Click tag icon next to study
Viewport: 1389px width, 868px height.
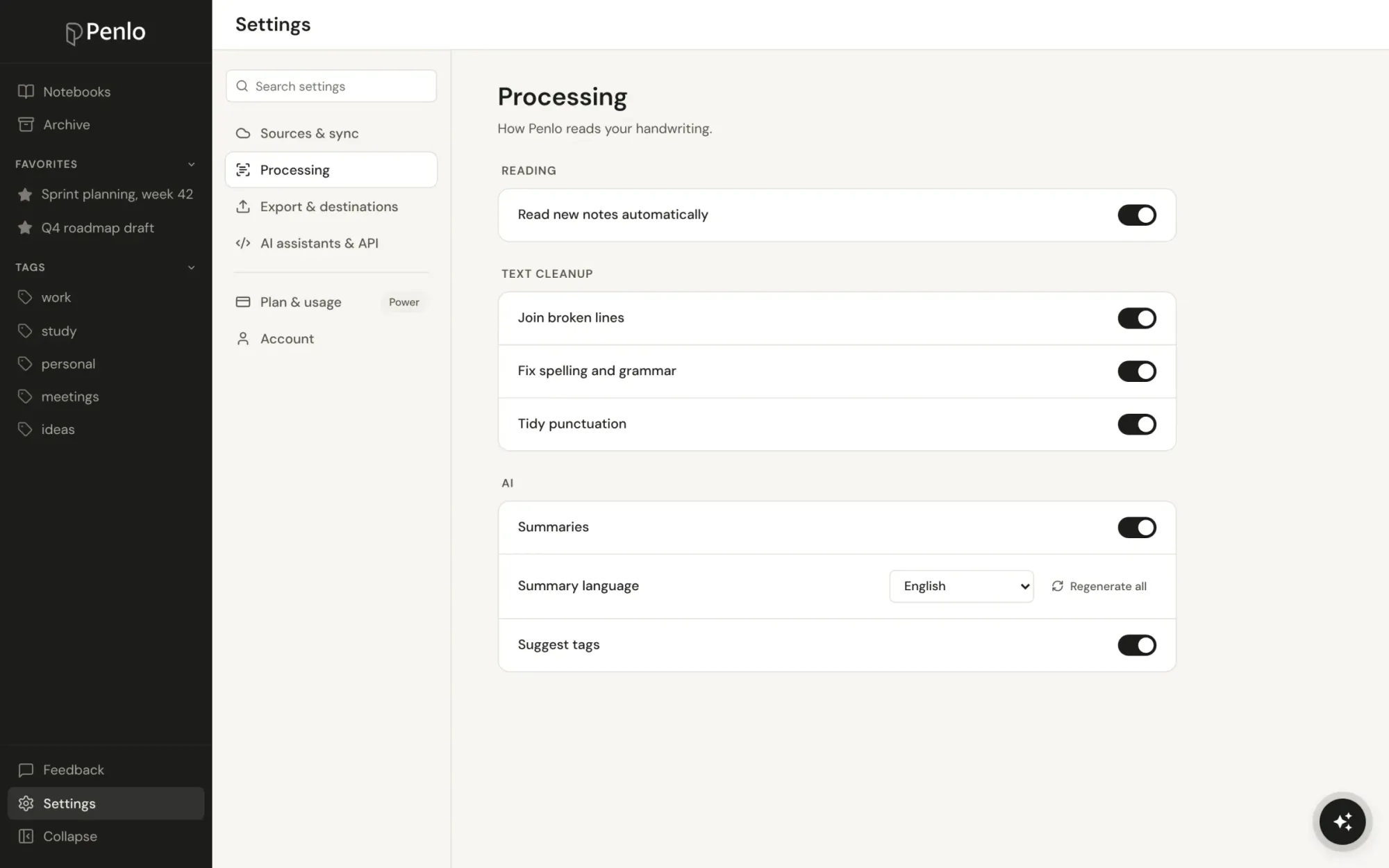(25, 331)
